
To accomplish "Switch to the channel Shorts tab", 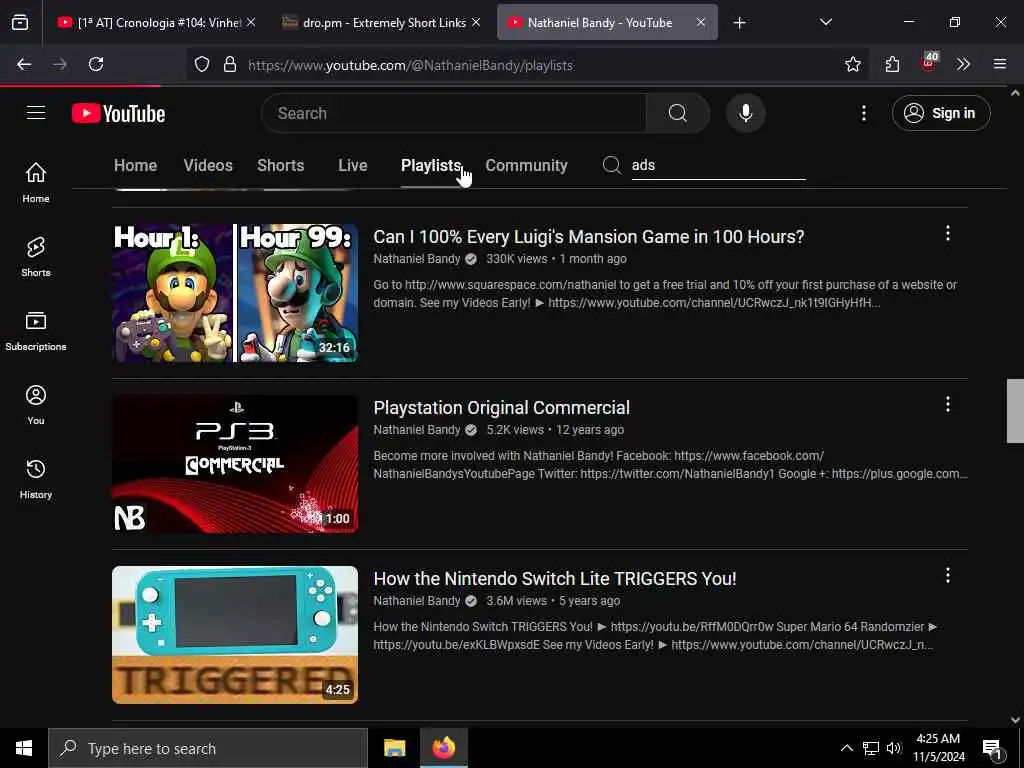I will point(280,165).
